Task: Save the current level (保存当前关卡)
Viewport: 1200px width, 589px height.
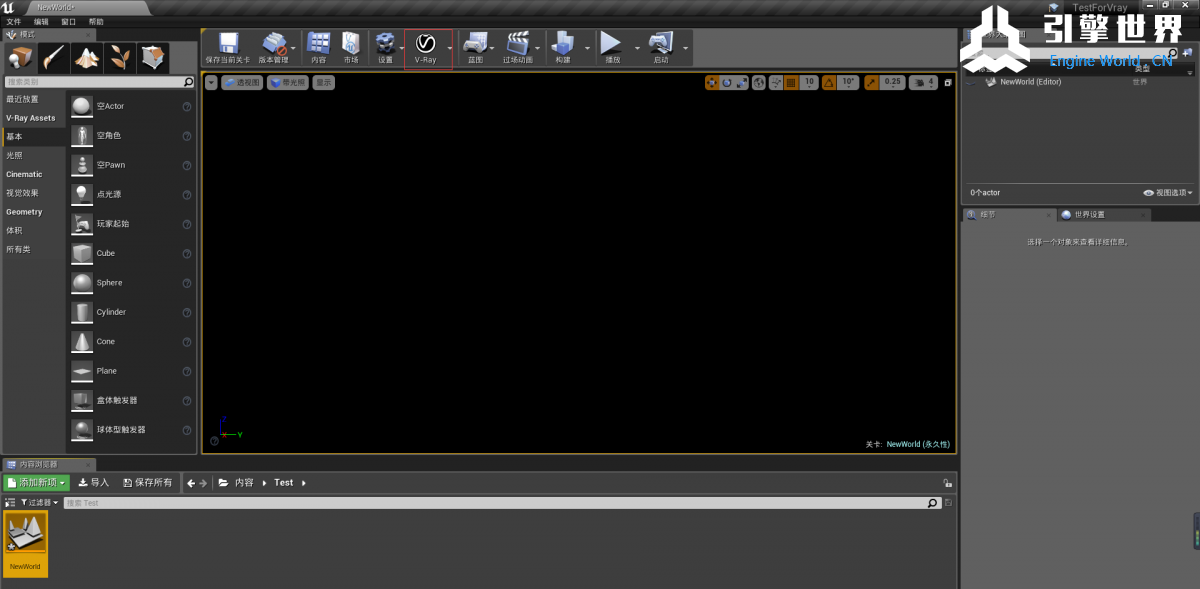Action: (x=228, y=48)
